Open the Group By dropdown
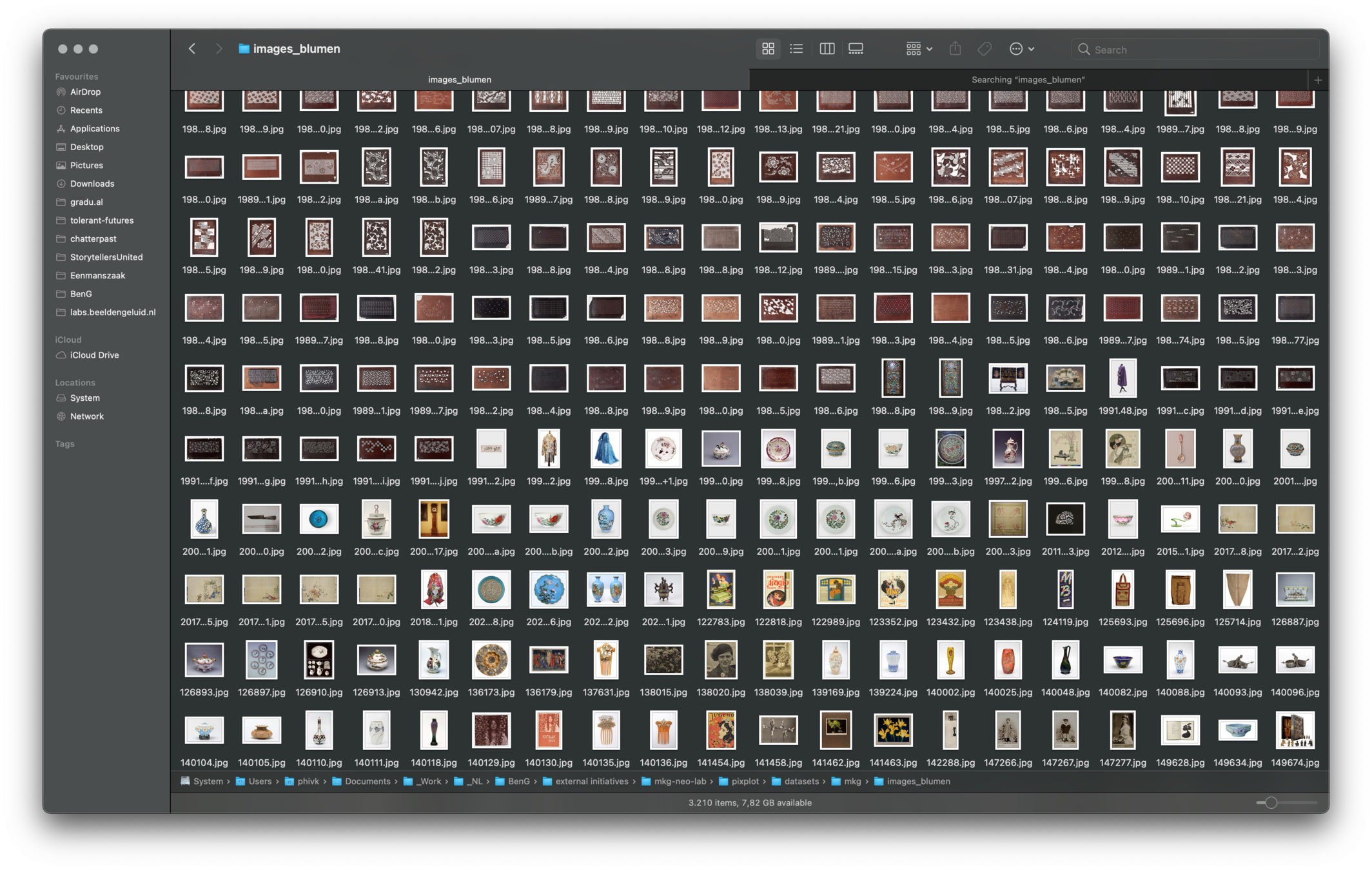 click(919, 49)
